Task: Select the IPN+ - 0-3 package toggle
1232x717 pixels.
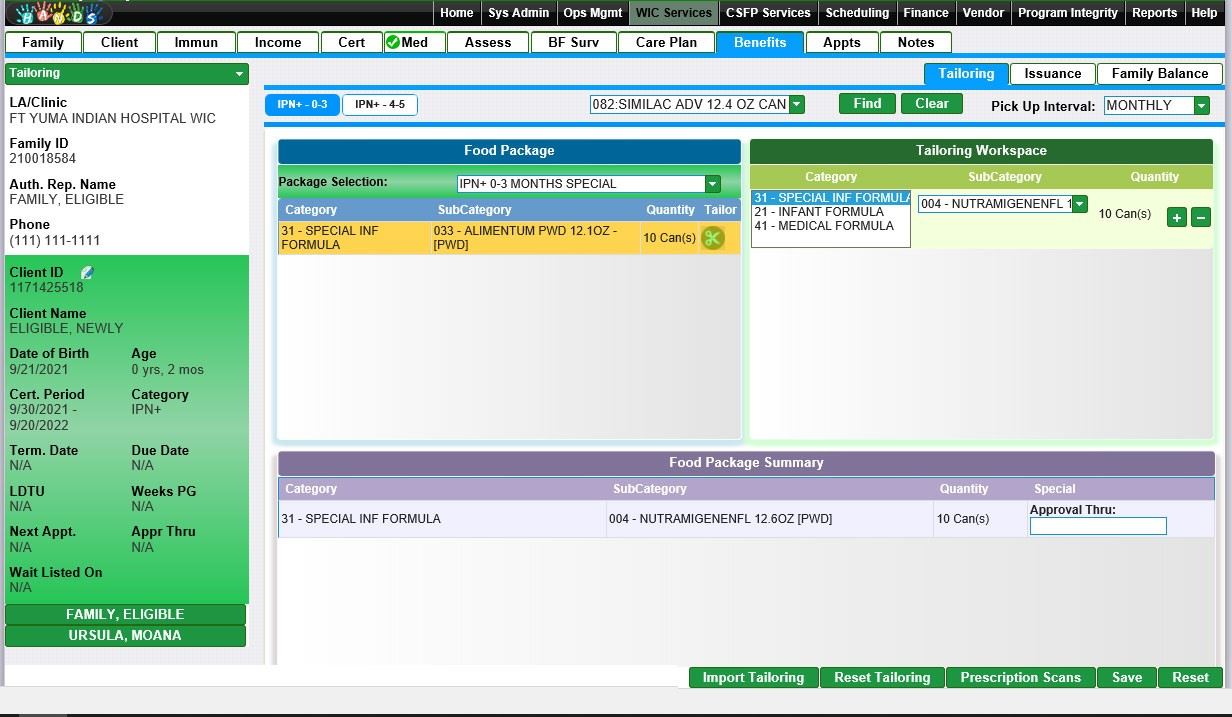Action: pos(302,105)
